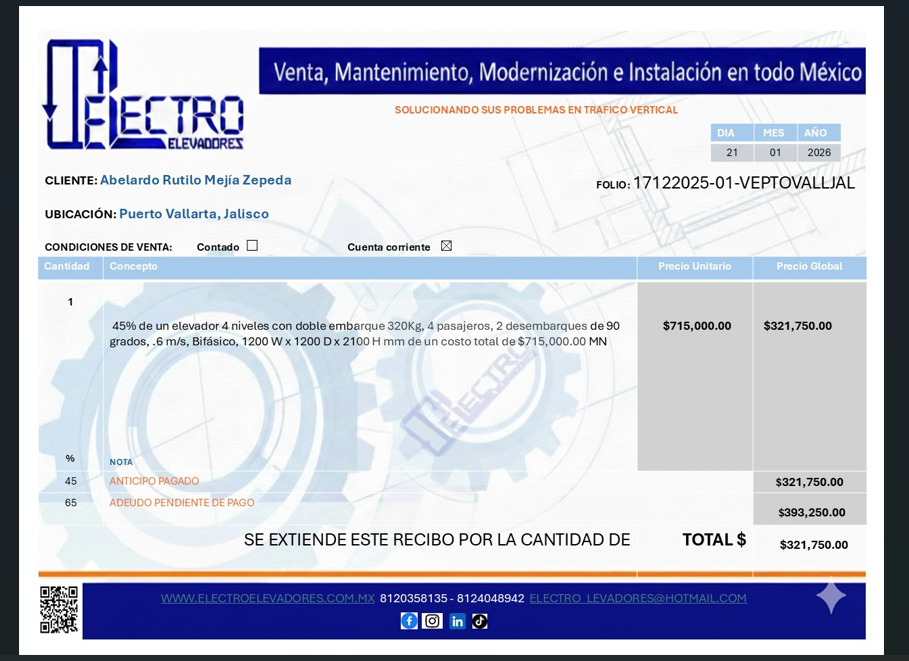
Task: Click the Precio Global column header
Action: pyautogui.click(x=809, y=267)
